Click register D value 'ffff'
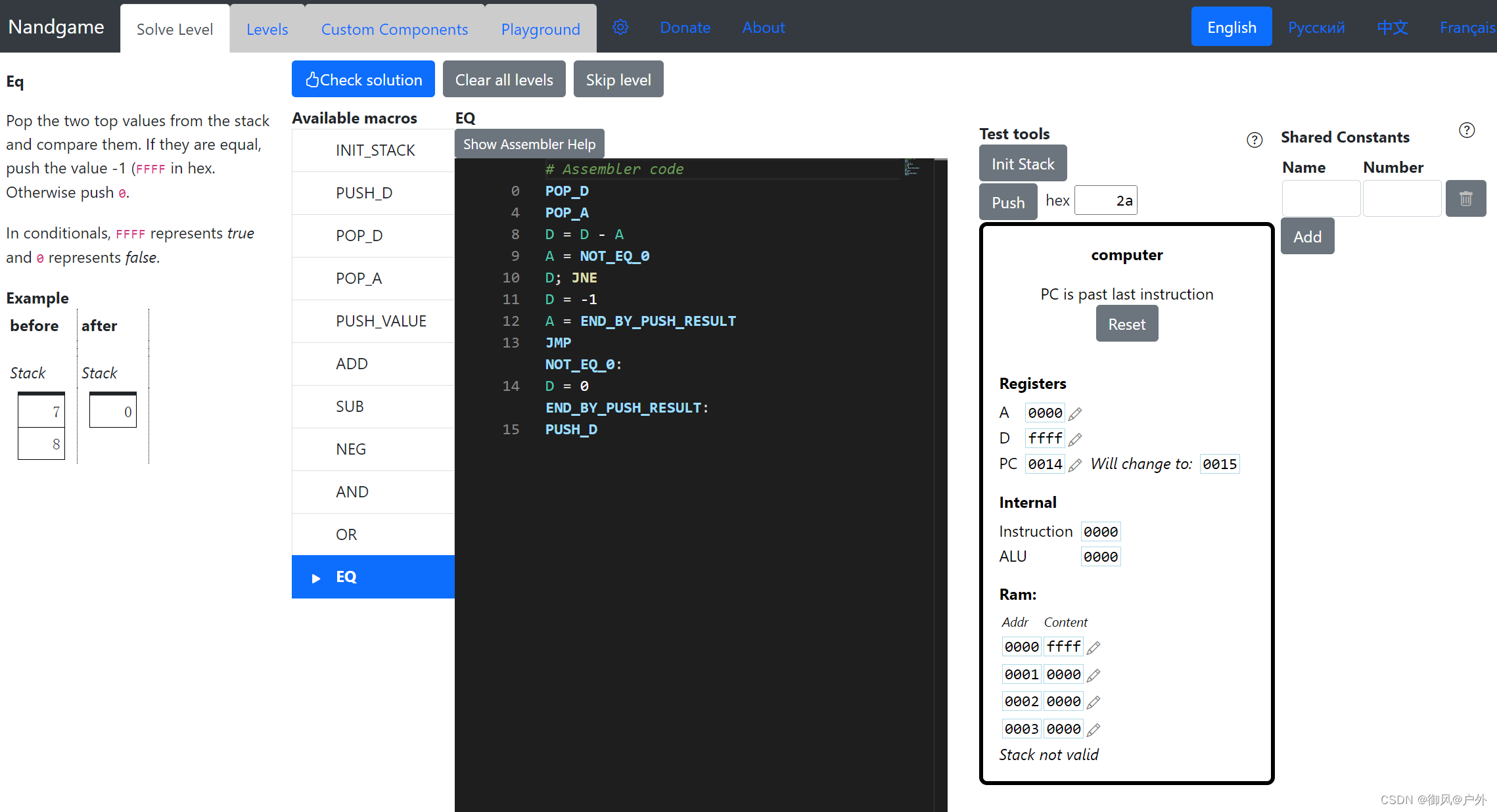The width and height of the screenshot is (1497, 812). (1045, 438)
